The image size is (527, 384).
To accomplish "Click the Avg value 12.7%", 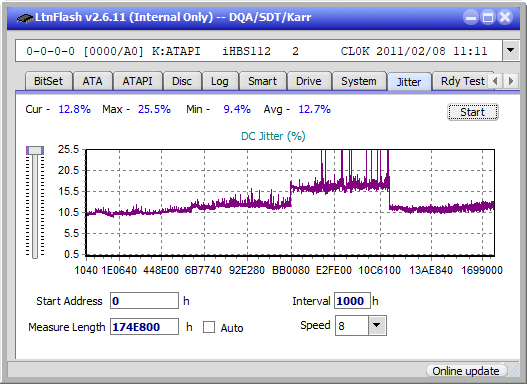I will 315,109.
